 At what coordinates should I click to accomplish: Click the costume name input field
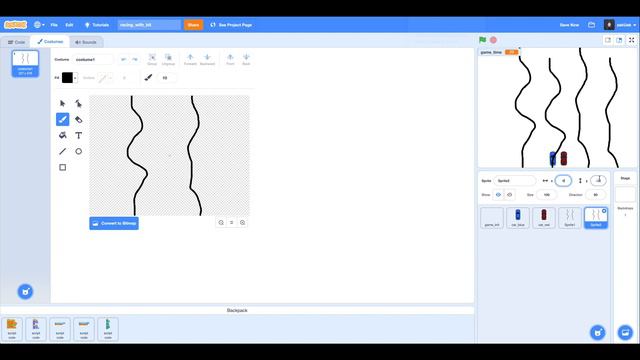click(93, 60)
